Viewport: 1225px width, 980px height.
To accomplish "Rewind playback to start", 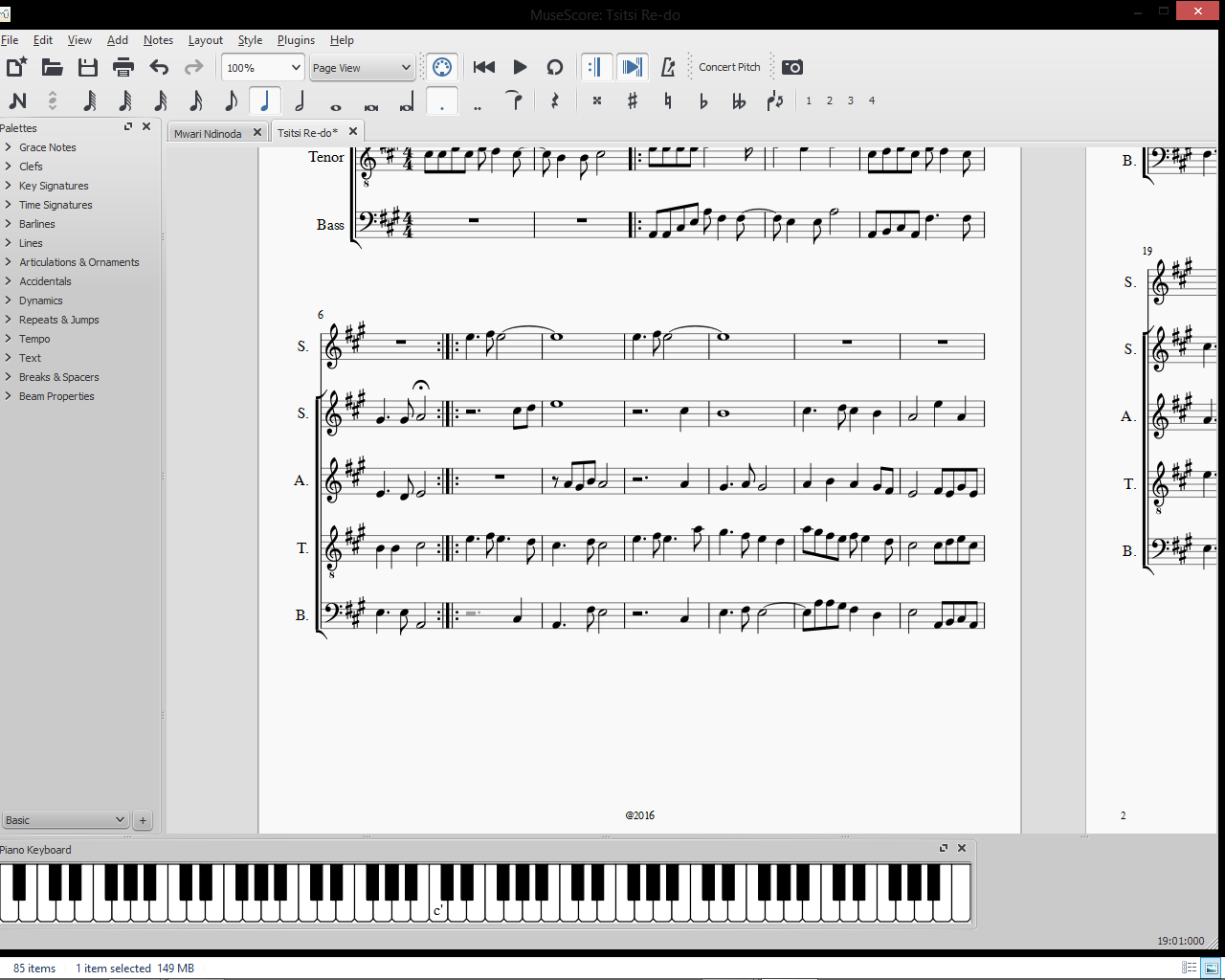I will [484, 67].
